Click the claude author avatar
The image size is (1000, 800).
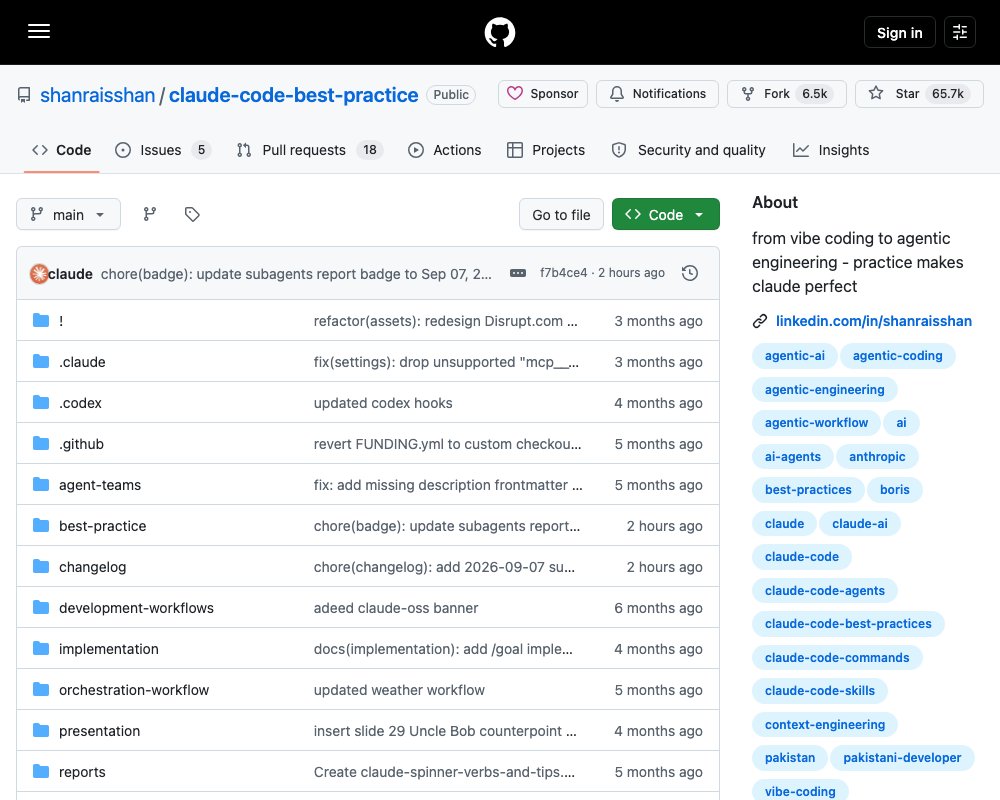(x=40, y=274)
